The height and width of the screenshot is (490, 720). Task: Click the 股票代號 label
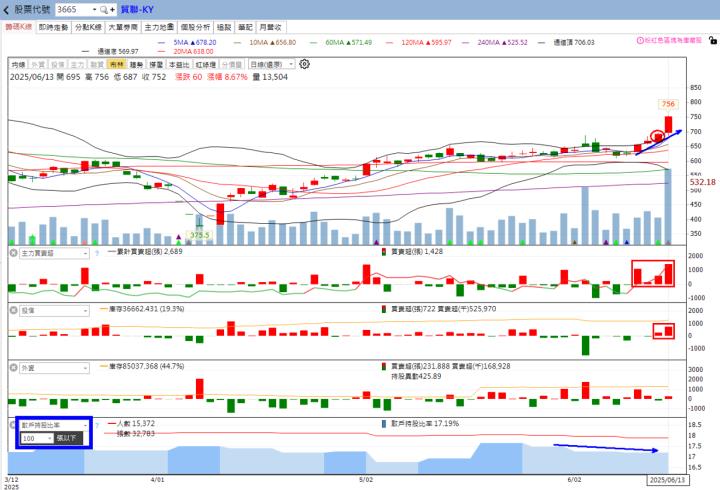click(x=32, y=10)
